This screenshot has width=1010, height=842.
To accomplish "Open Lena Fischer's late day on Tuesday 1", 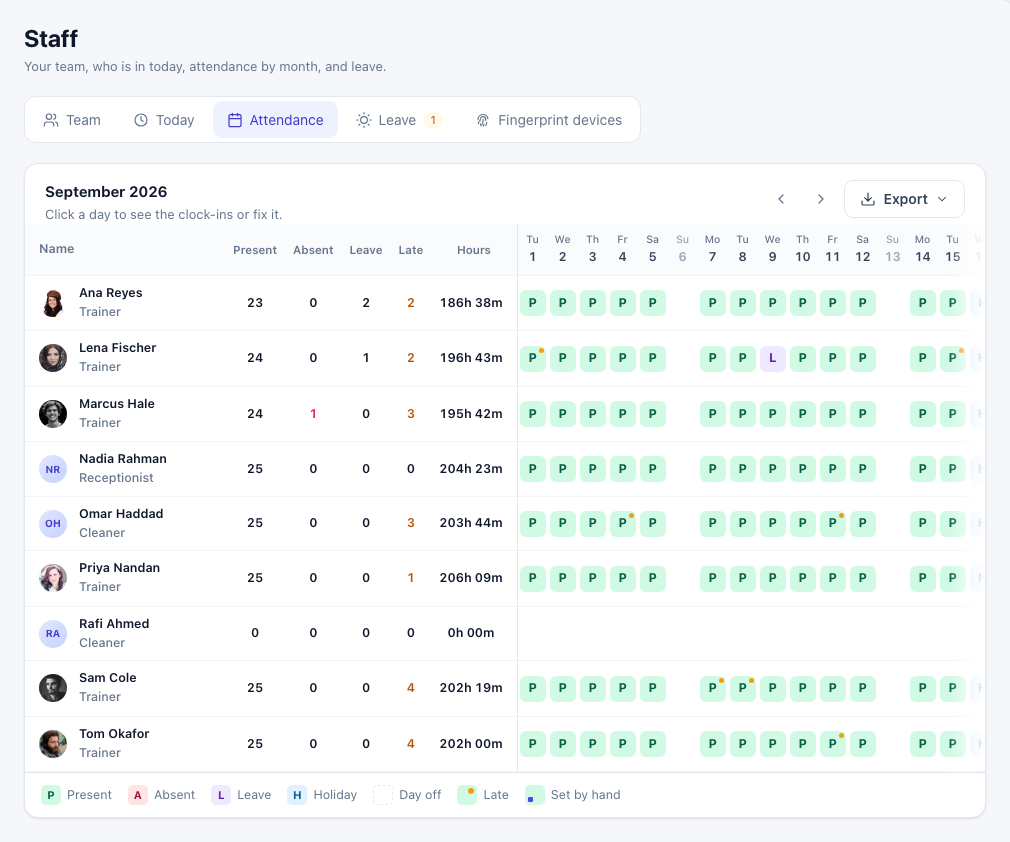I will [533, 358].
